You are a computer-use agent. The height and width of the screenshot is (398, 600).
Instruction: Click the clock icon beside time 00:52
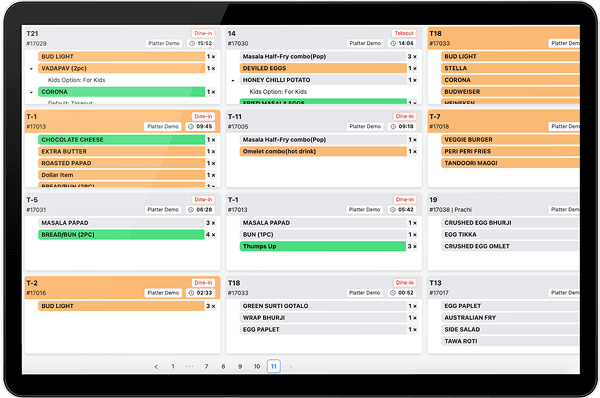393,293
